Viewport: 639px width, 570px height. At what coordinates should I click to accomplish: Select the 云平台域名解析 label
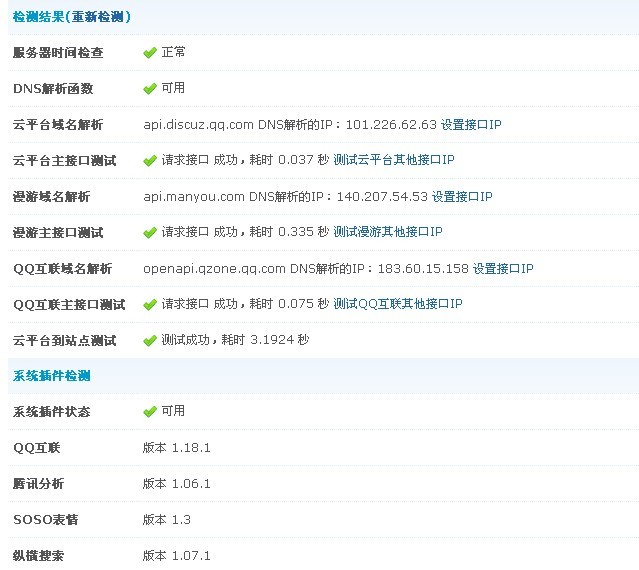point(58,124)
